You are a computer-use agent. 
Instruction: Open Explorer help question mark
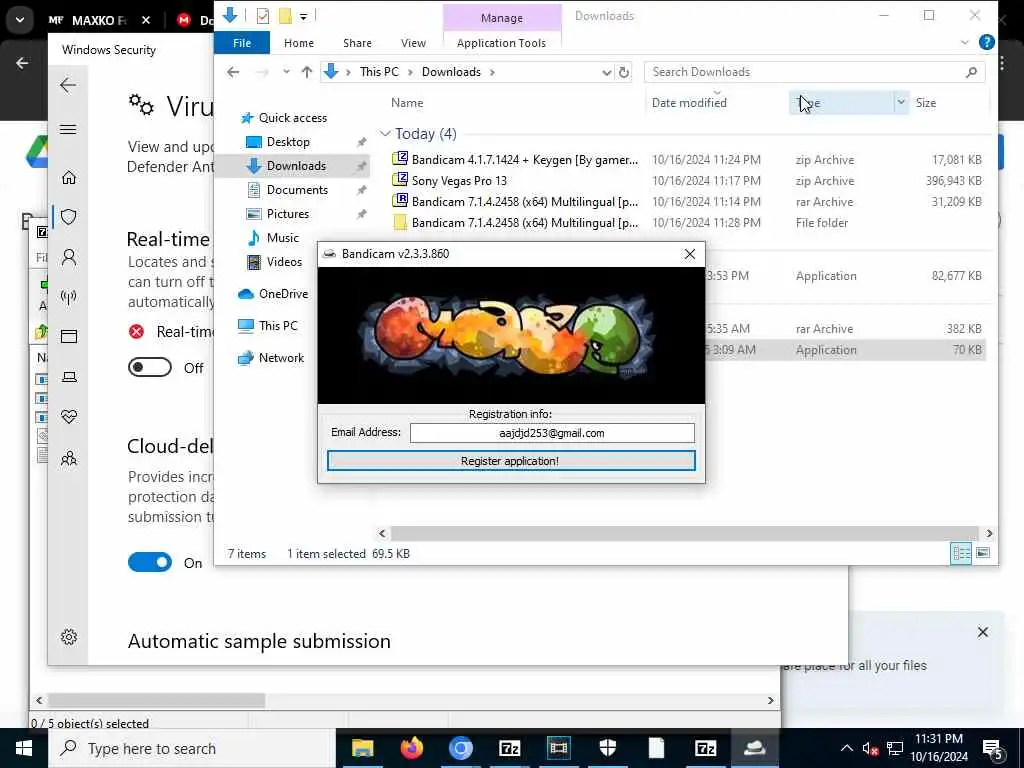tap(987, 42)
